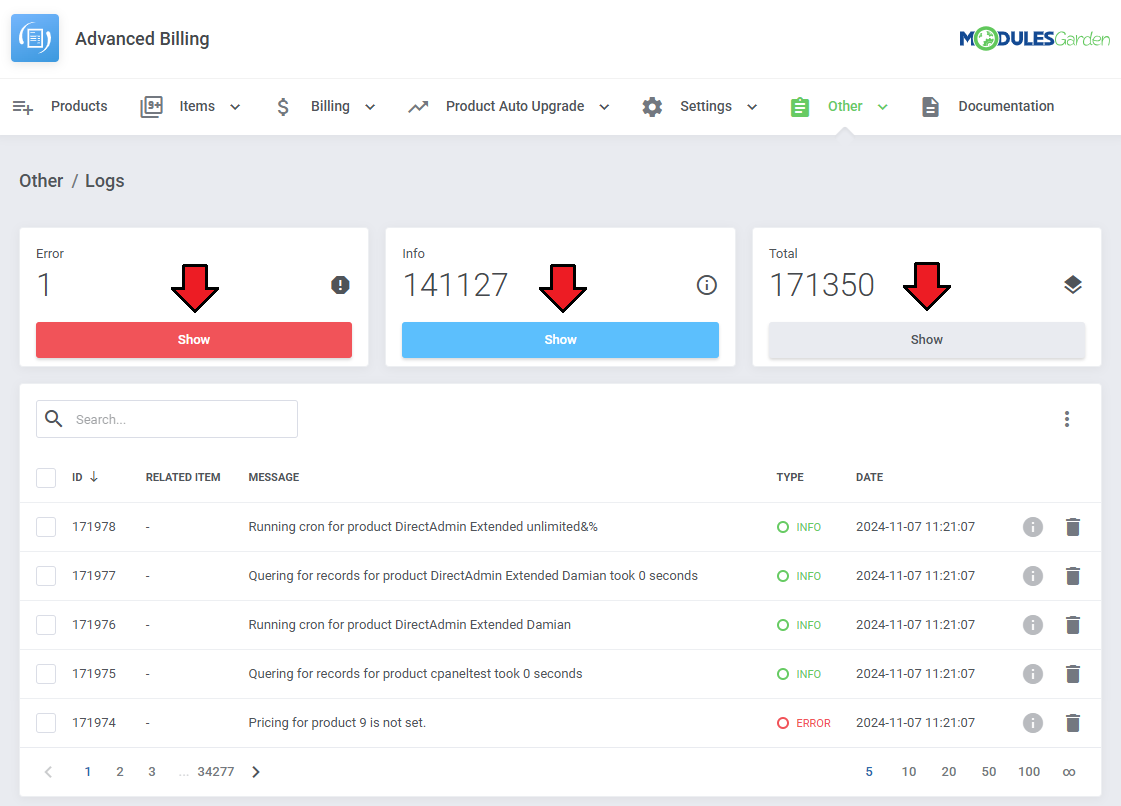Screen dimensions: 1121x806
Task: Go to next page using arrow
Action: [x=256, y=772]
